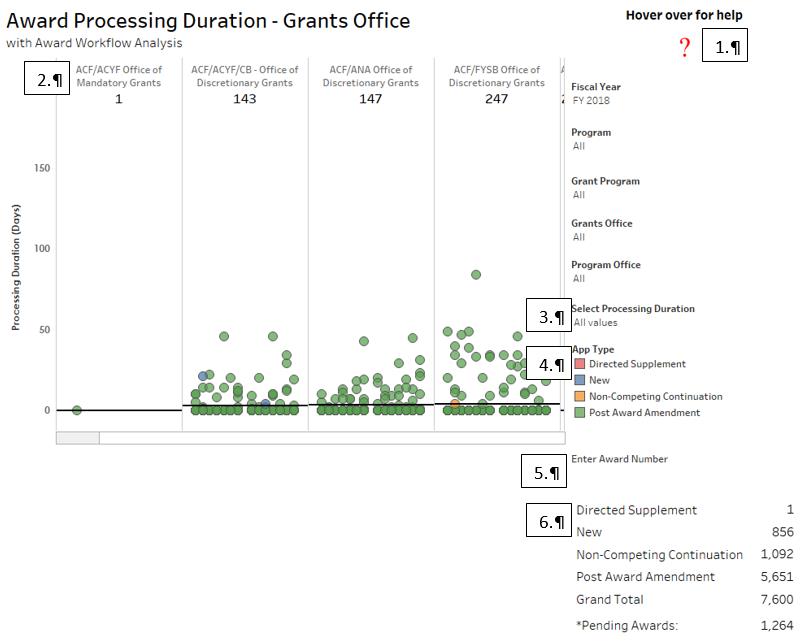Click the ACF/ANA Office of Discretionary Grants header
804x642 pixels.
click(370, 76)
